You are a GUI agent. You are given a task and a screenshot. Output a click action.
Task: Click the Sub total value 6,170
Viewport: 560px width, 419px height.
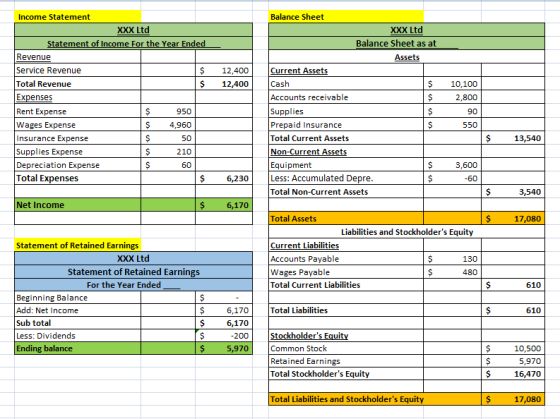coord(224,323)
